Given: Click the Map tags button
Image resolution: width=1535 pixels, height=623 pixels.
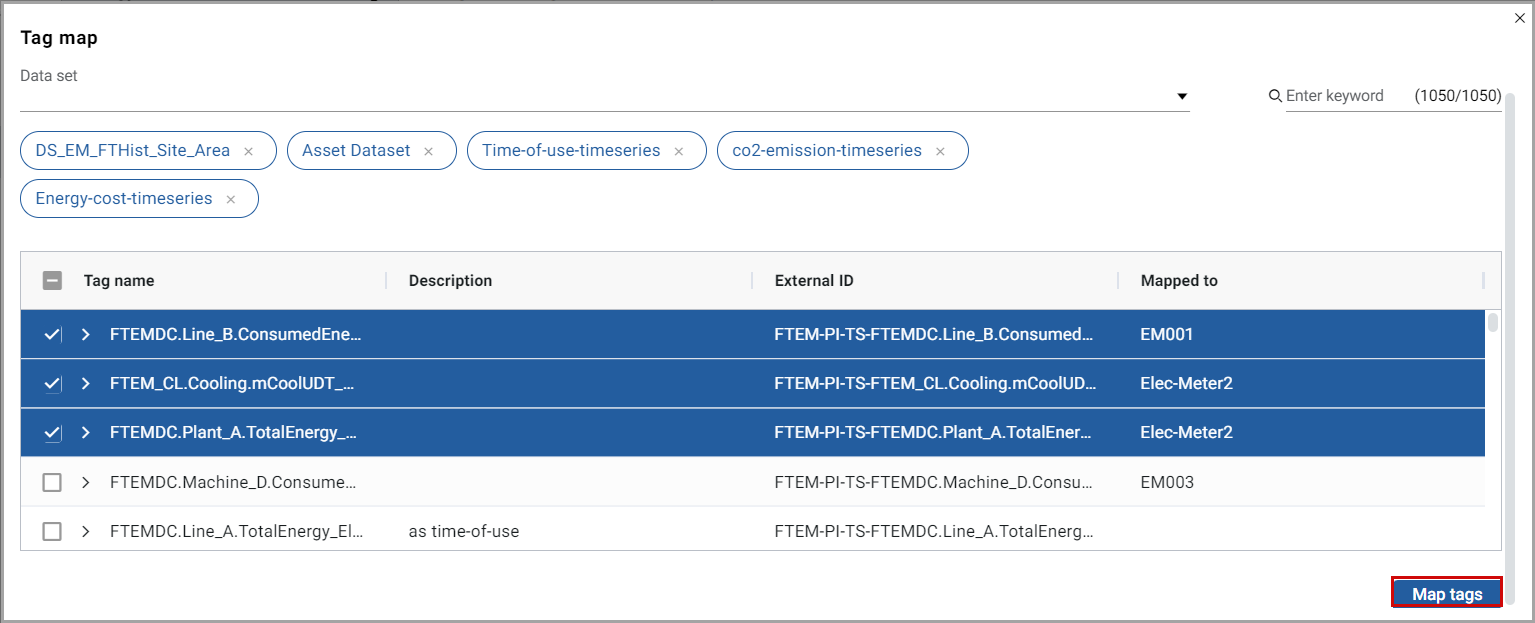Looking at the screenshot, I should tap(1446, 594).
